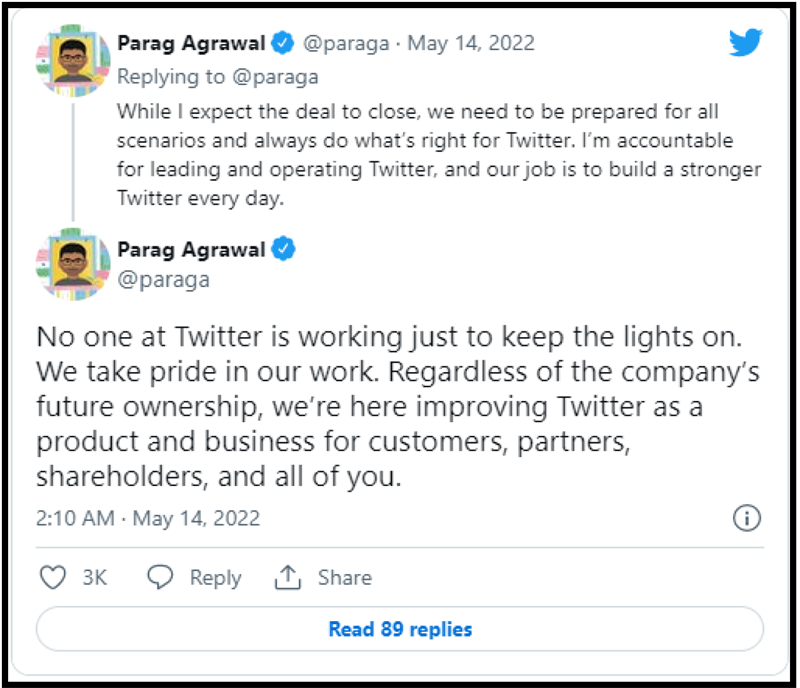Screen dimensions: 800x688
Task: Click the Twitter bird logo
Action: tap(745, 42)
